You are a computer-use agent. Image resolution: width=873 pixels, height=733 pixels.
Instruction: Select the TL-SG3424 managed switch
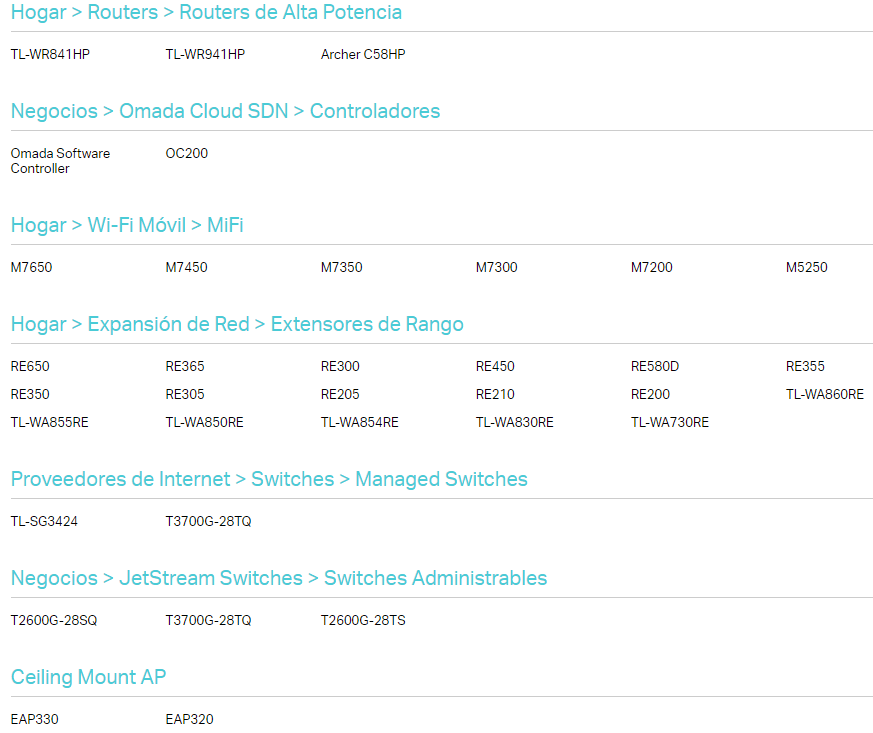pyautogui.click(x=44, y=522)
